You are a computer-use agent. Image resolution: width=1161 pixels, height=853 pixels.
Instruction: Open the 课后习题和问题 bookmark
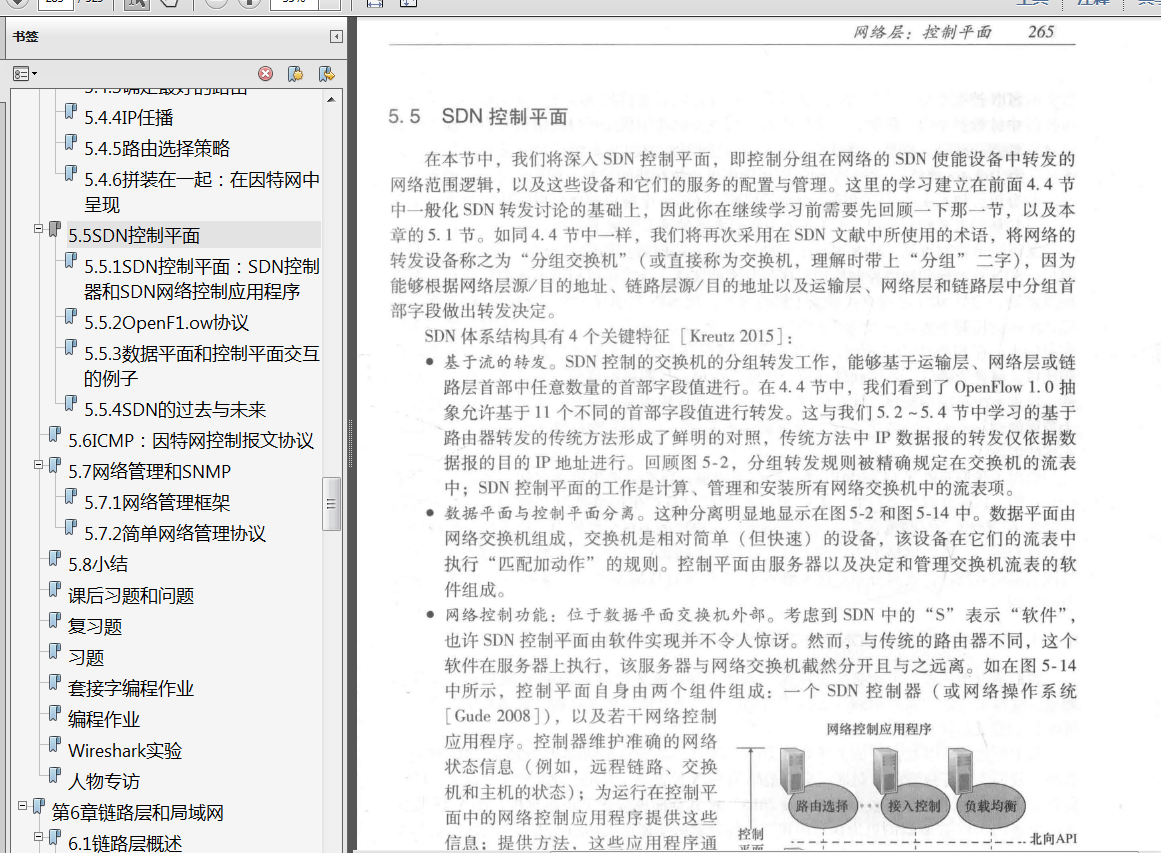pyautogui.click(x=131, y=596)
